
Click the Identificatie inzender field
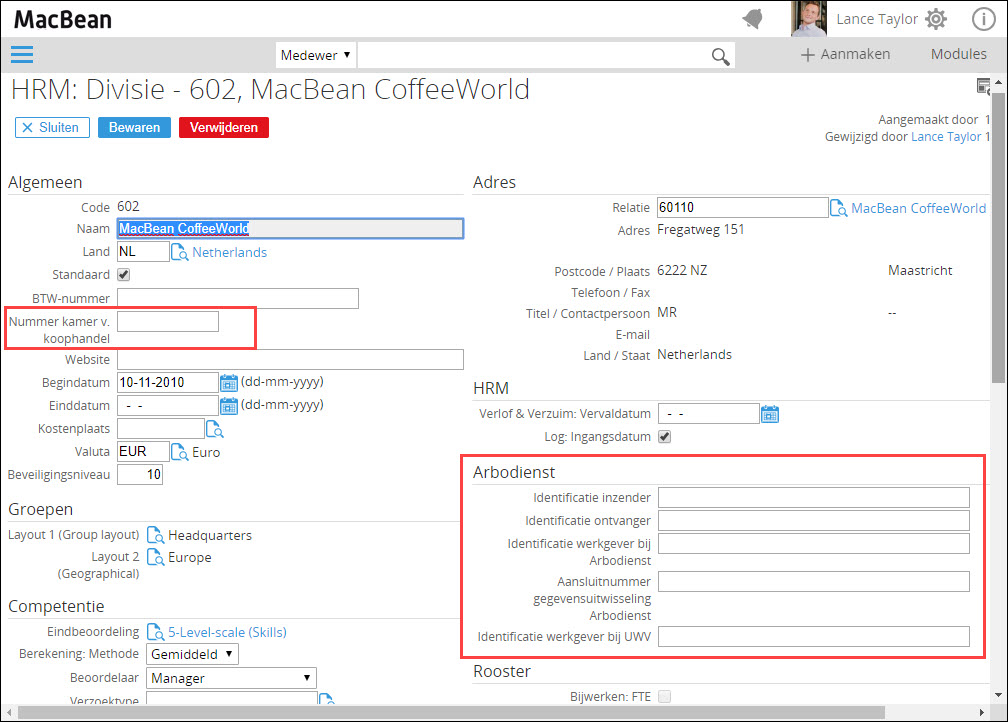[x=814, y=498]
